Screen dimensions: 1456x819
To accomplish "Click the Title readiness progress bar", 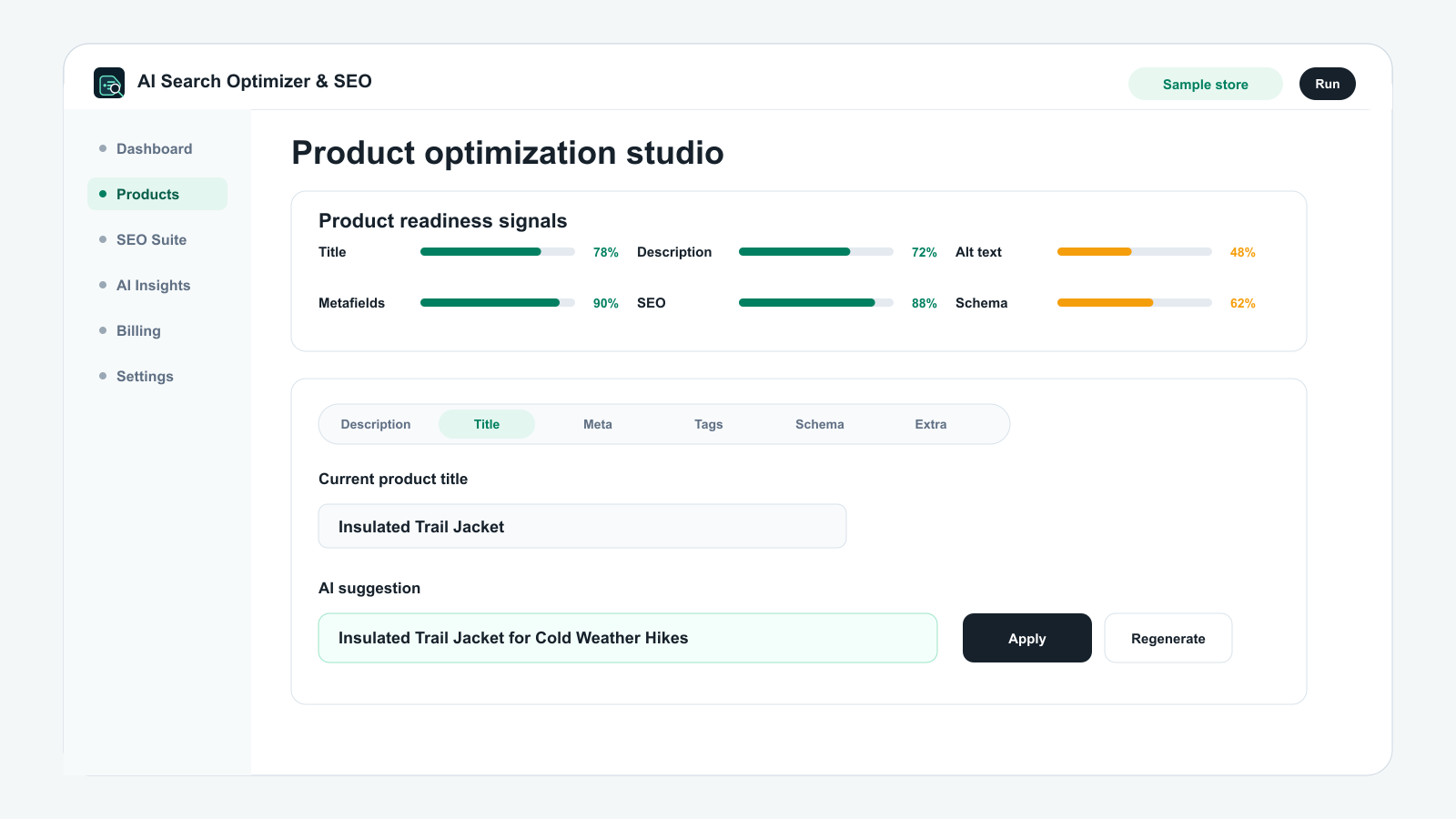I will pos(498,252).
